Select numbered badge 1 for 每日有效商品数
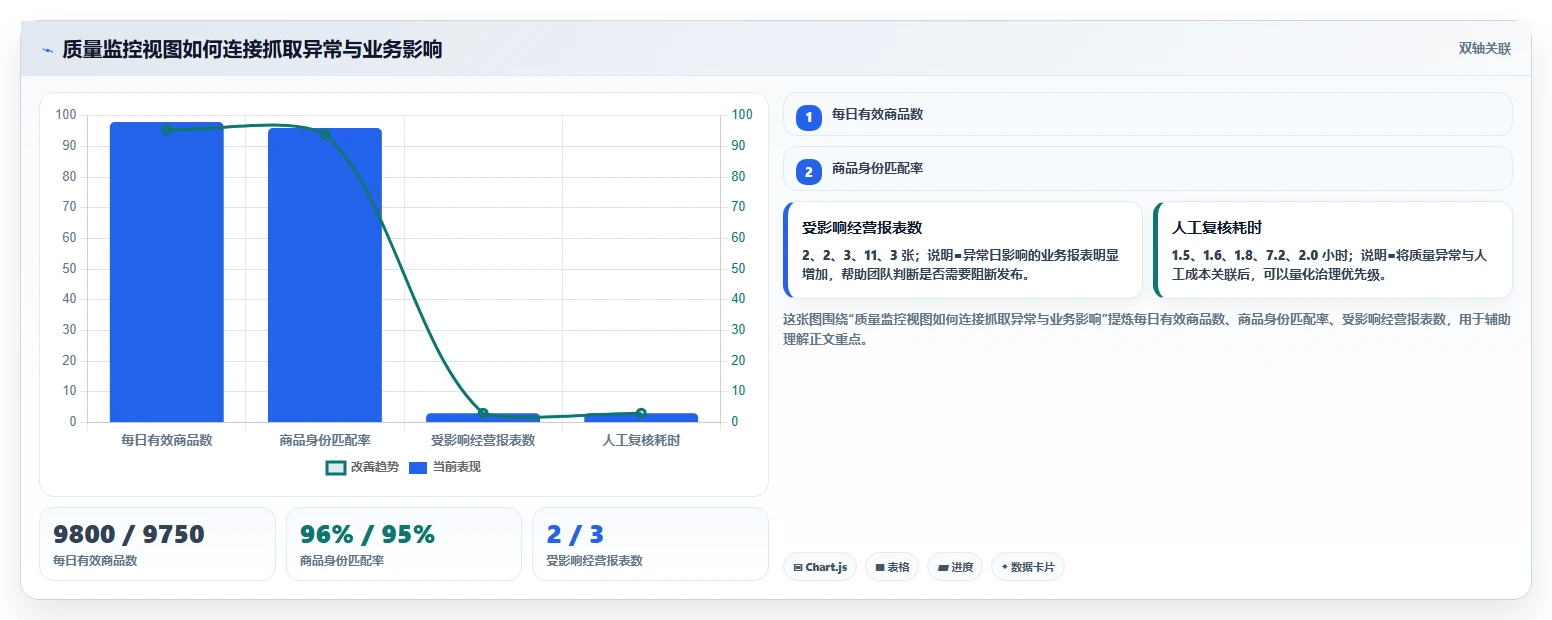This screenshot has height=620, width=1552. [808, 117]
